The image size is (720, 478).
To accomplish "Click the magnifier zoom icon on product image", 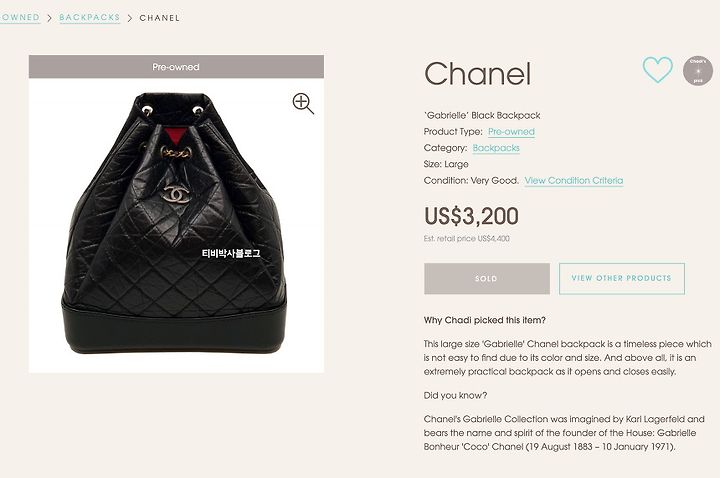I will pyautogui.click(x=303, y=103).
